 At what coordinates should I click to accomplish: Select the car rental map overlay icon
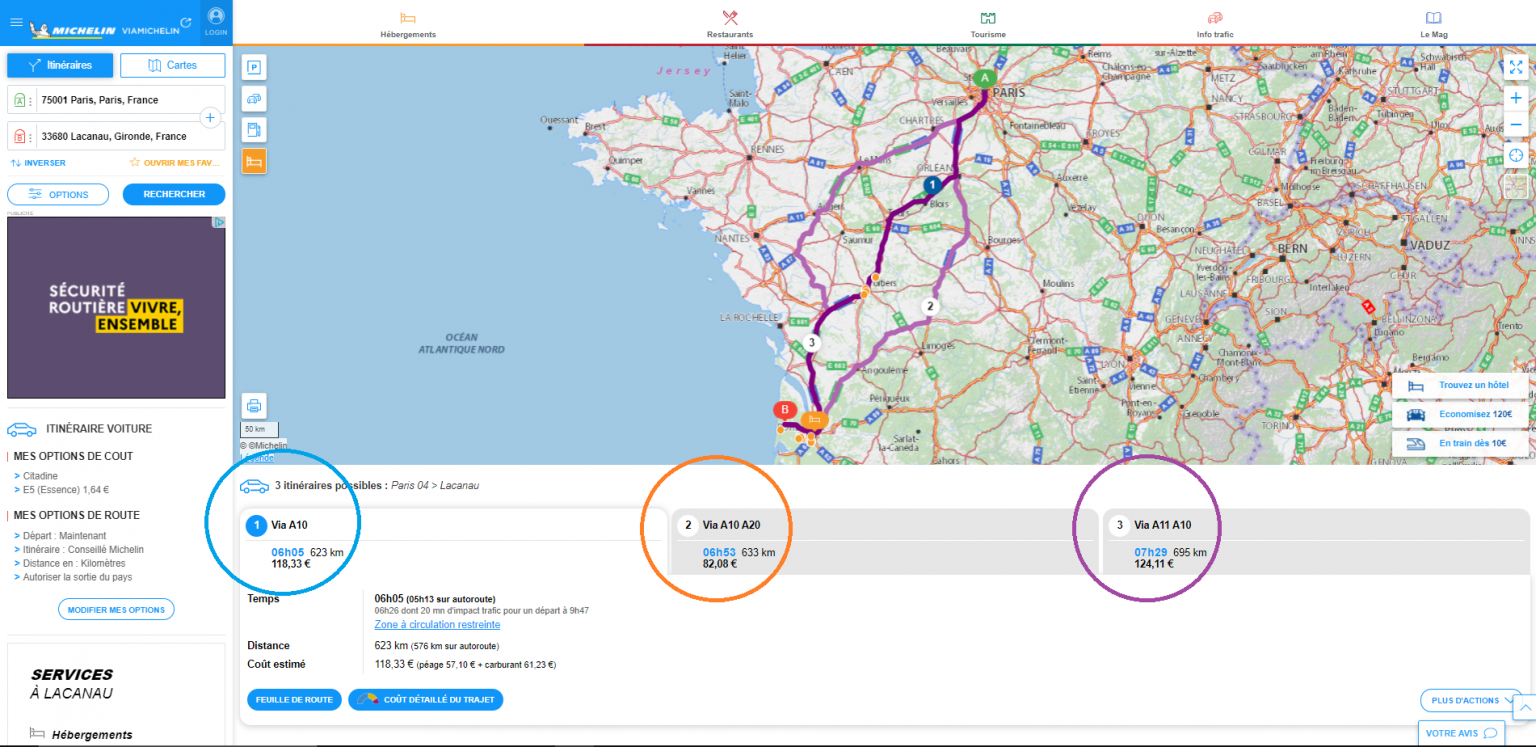(x=253, y=98)
